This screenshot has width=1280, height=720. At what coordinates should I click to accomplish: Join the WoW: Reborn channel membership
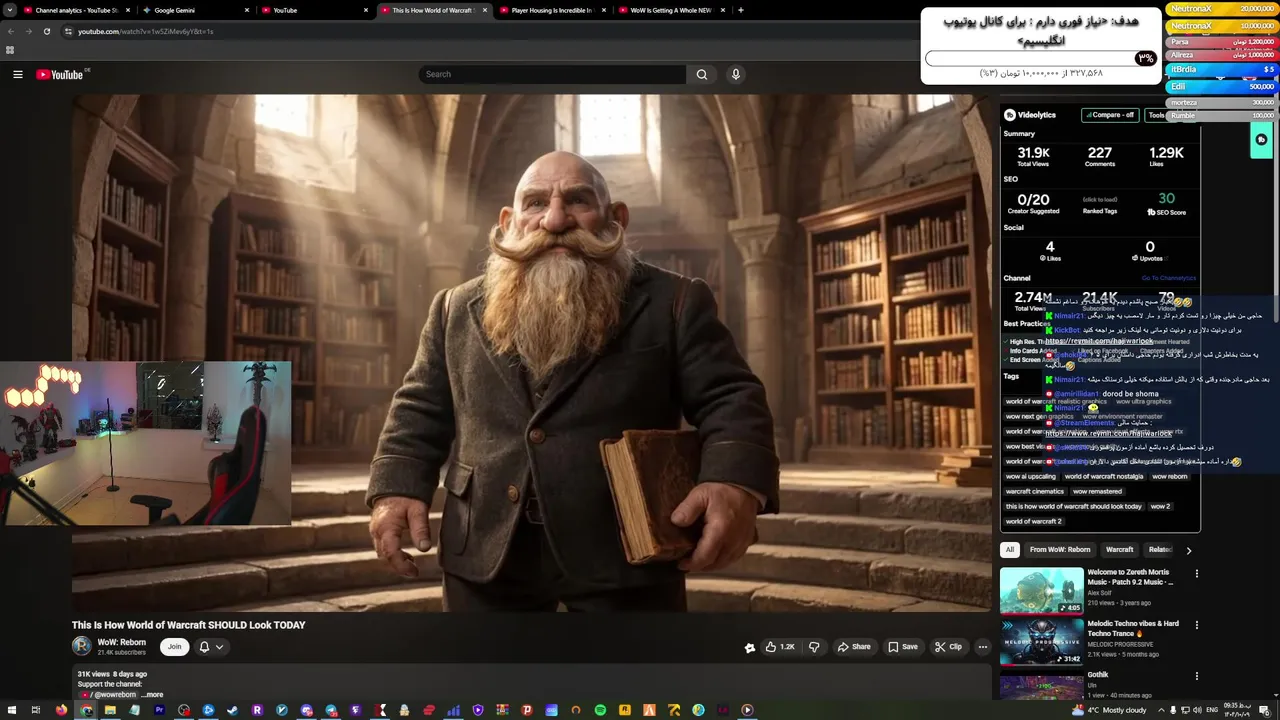[174, 647]
